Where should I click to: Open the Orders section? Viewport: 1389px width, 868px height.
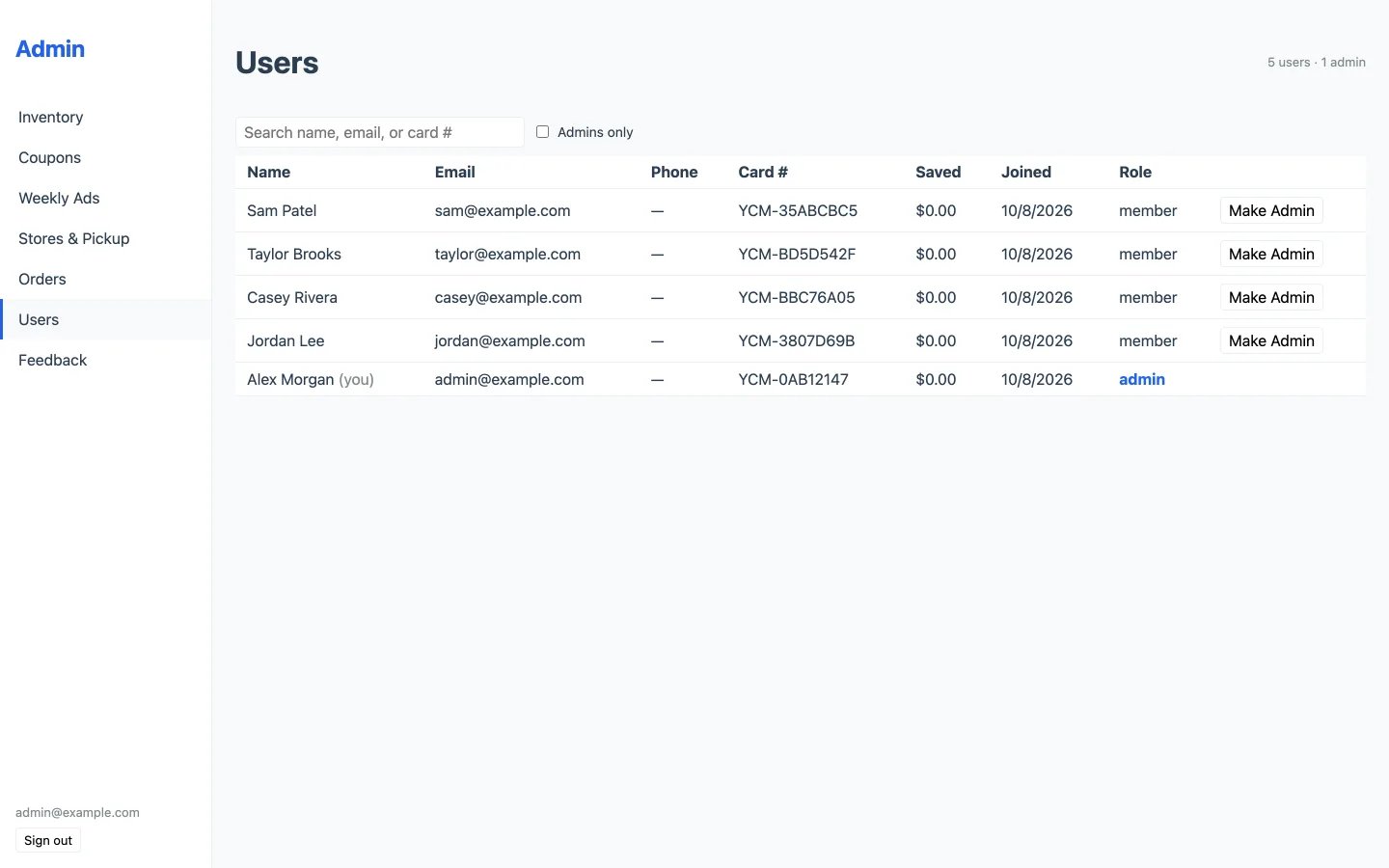click(106, 279)
